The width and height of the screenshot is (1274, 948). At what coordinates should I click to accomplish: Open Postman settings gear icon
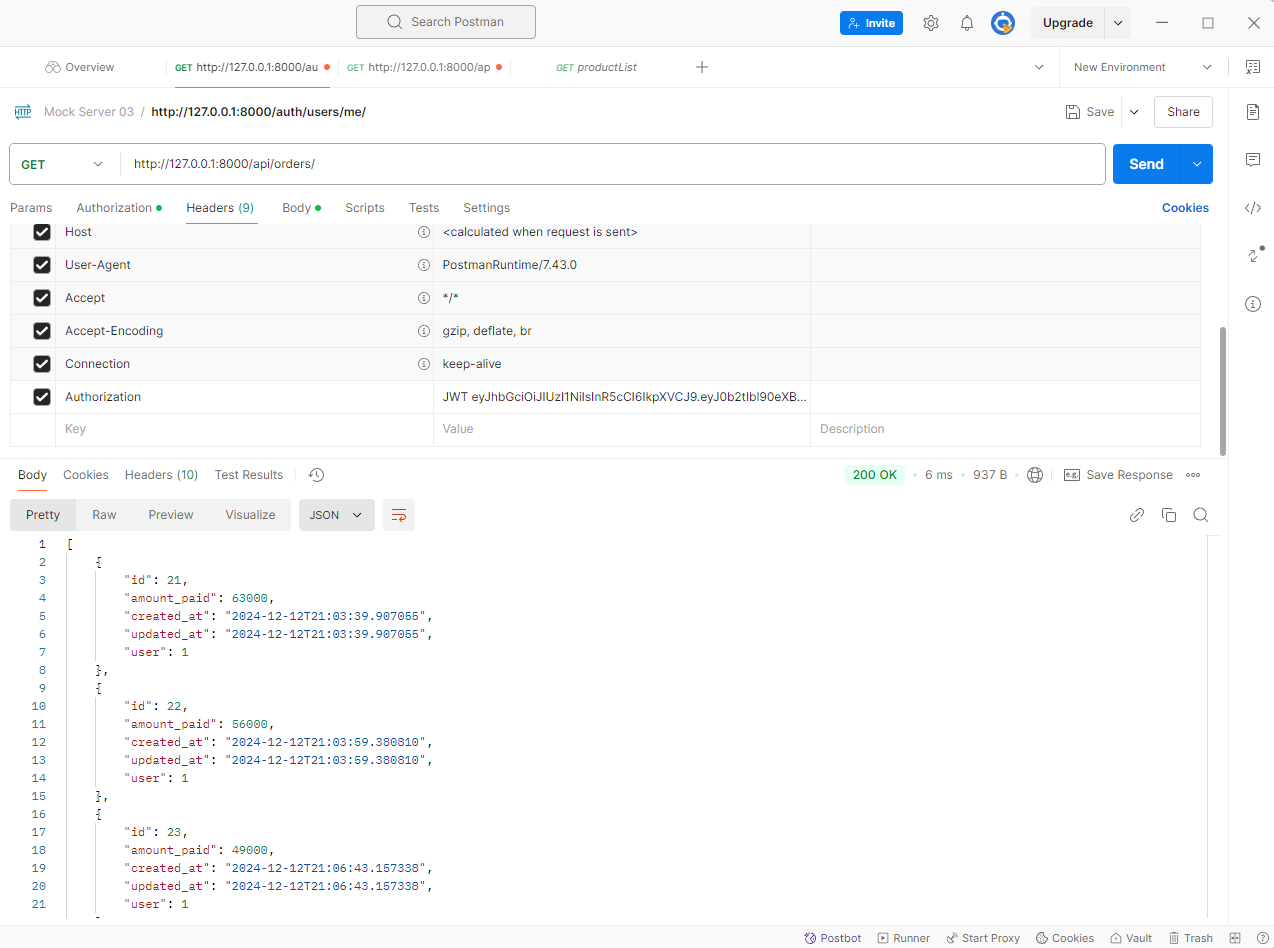point(931,23)
